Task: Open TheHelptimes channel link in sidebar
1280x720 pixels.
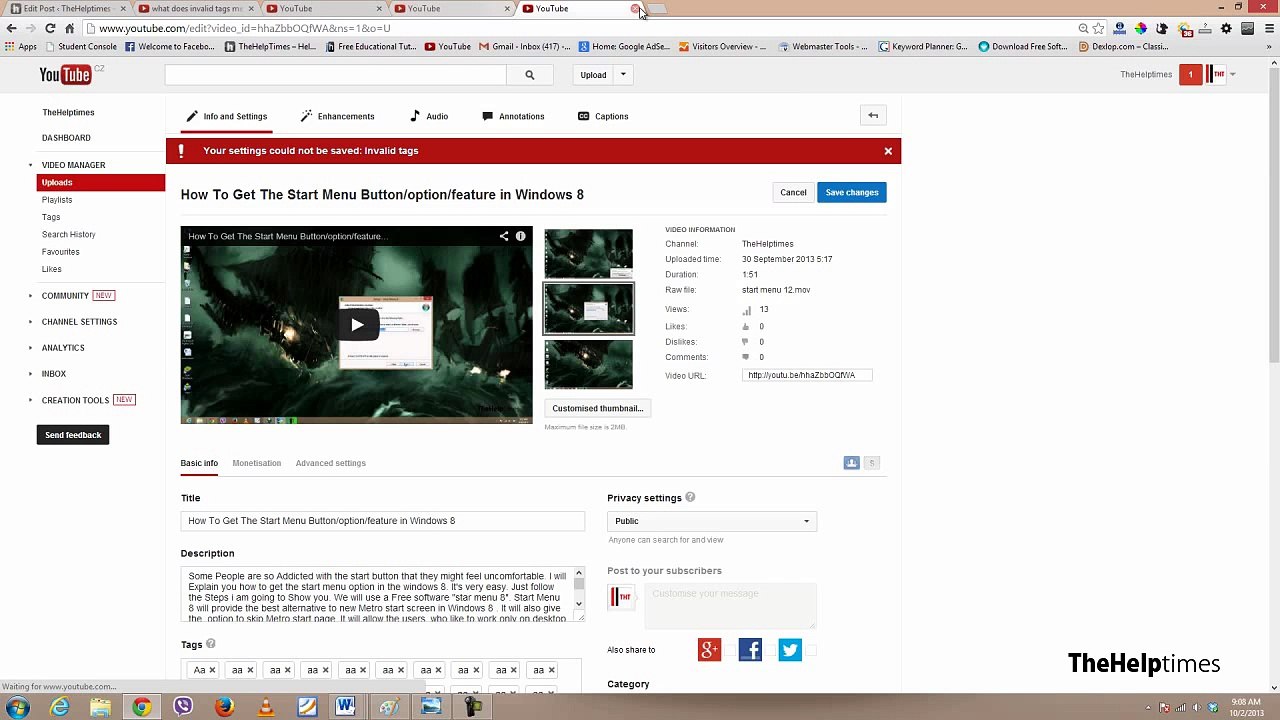Action: point(68,112)
